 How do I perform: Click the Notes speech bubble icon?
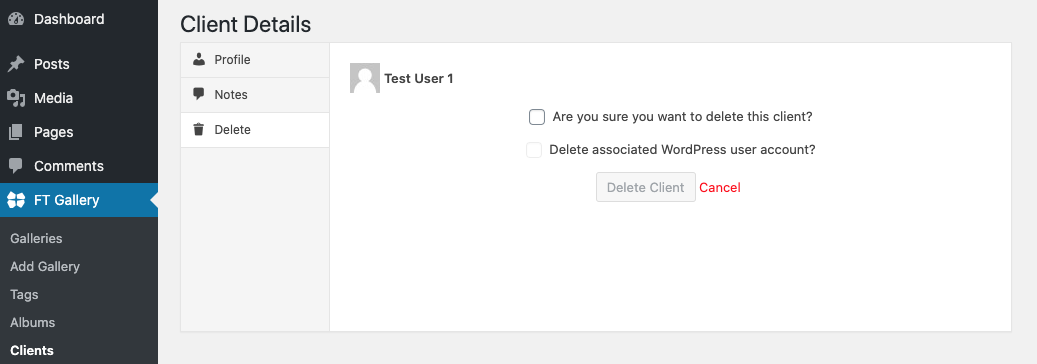click(x=199, y=95)
